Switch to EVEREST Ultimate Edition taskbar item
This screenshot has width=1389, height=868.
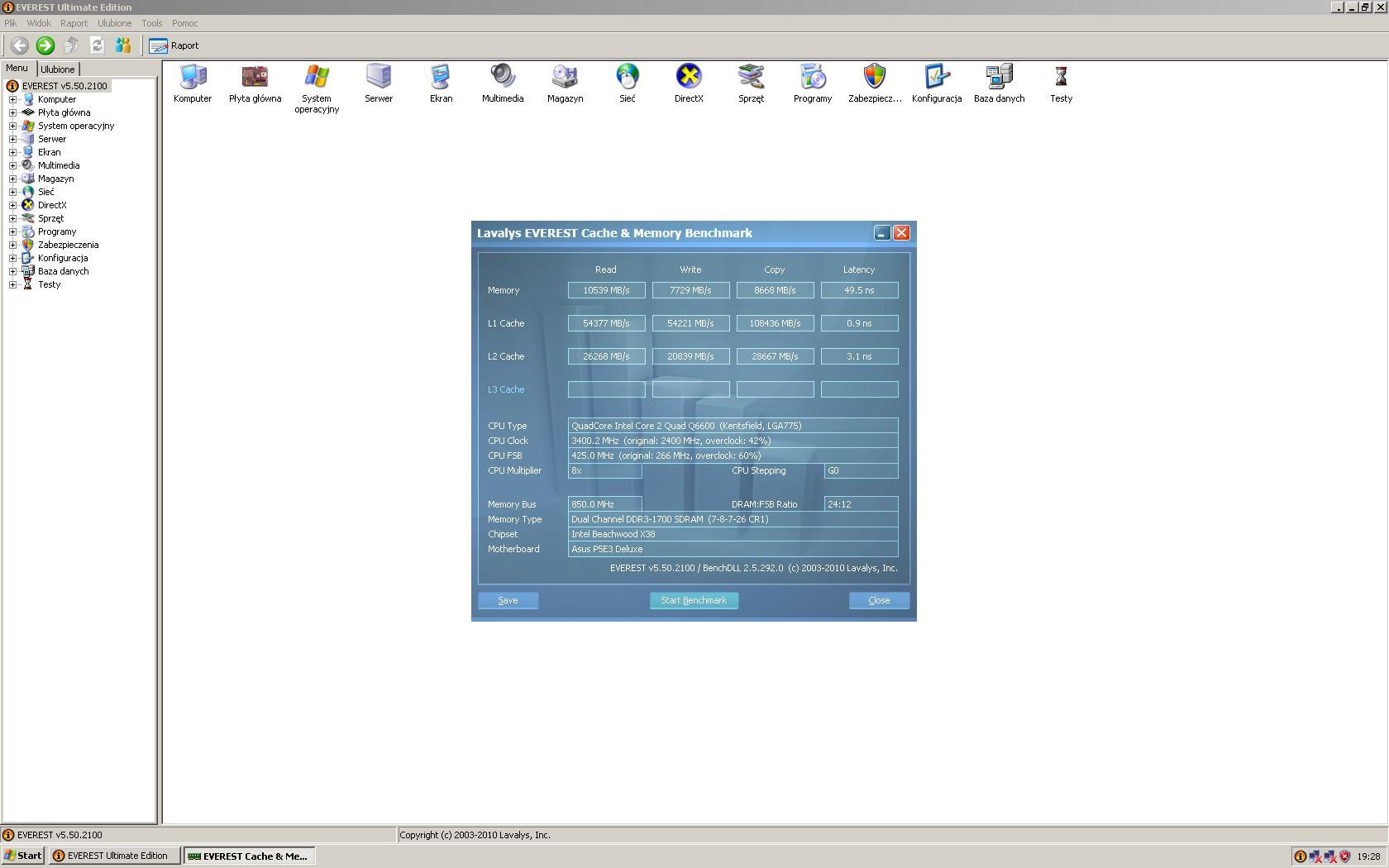[115, 856]
